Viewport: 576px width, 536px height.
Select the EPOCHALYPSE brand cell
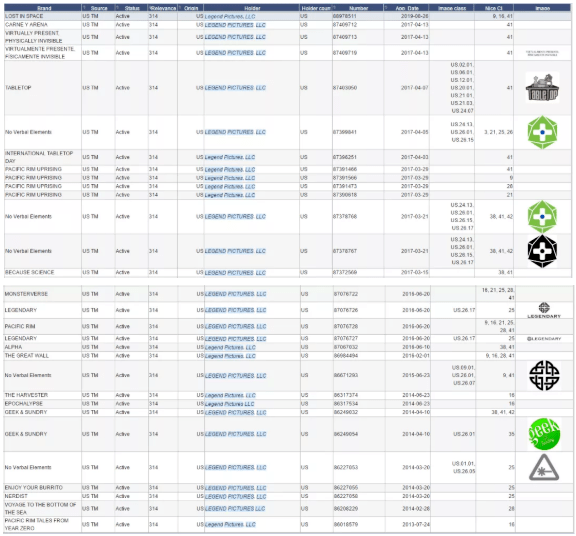[x=43, y=403]
